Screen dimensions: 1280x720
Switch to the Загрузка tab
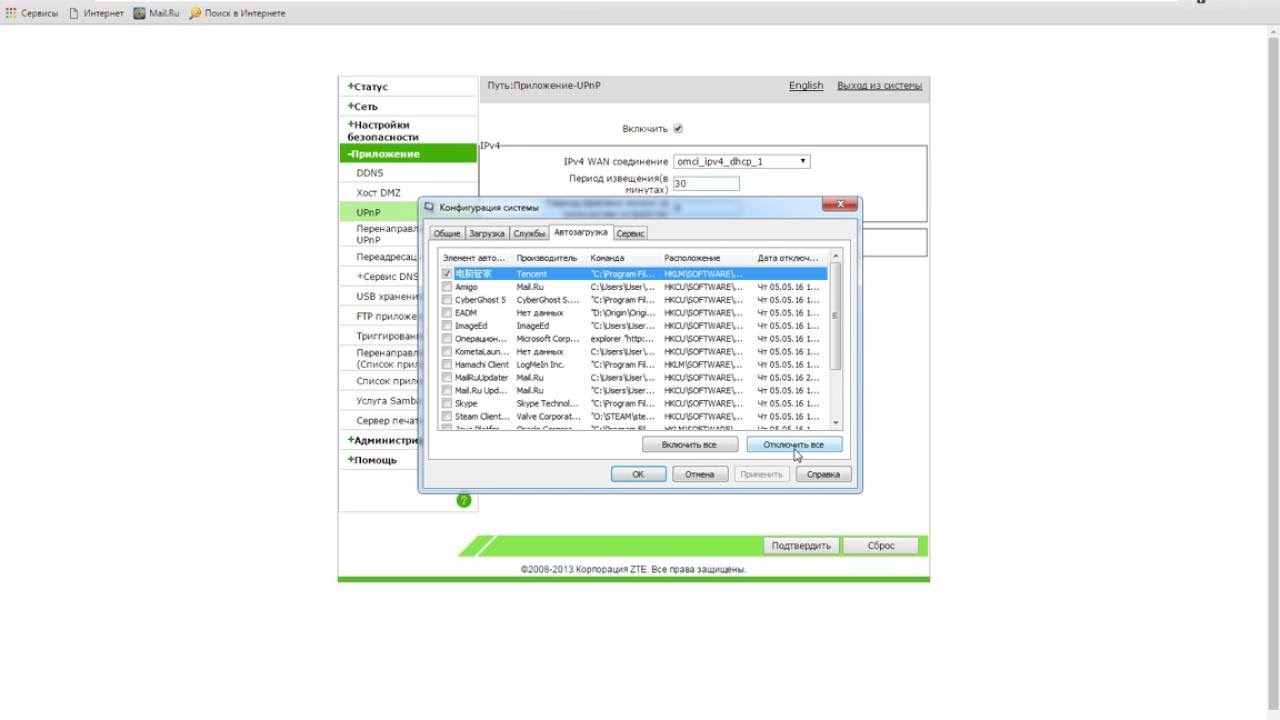487,233
